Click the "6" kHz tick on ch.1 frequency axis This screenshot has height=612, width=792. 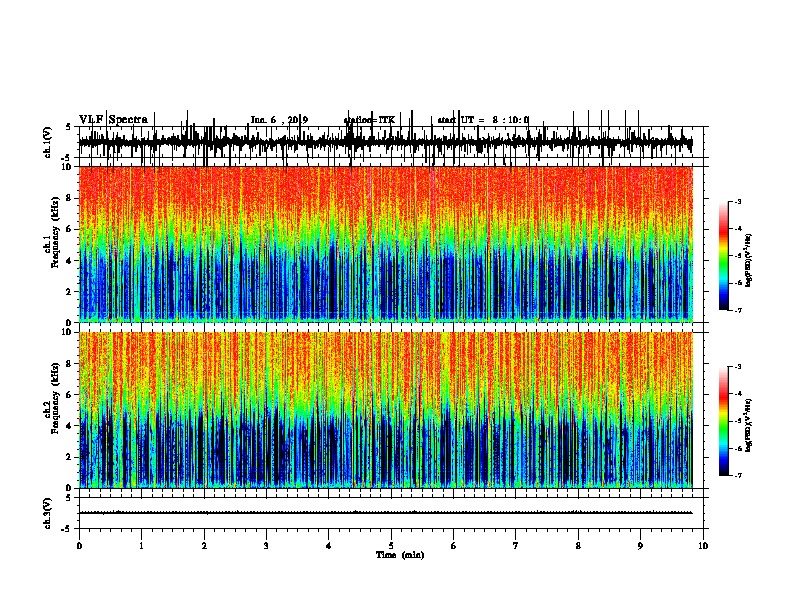70,229
